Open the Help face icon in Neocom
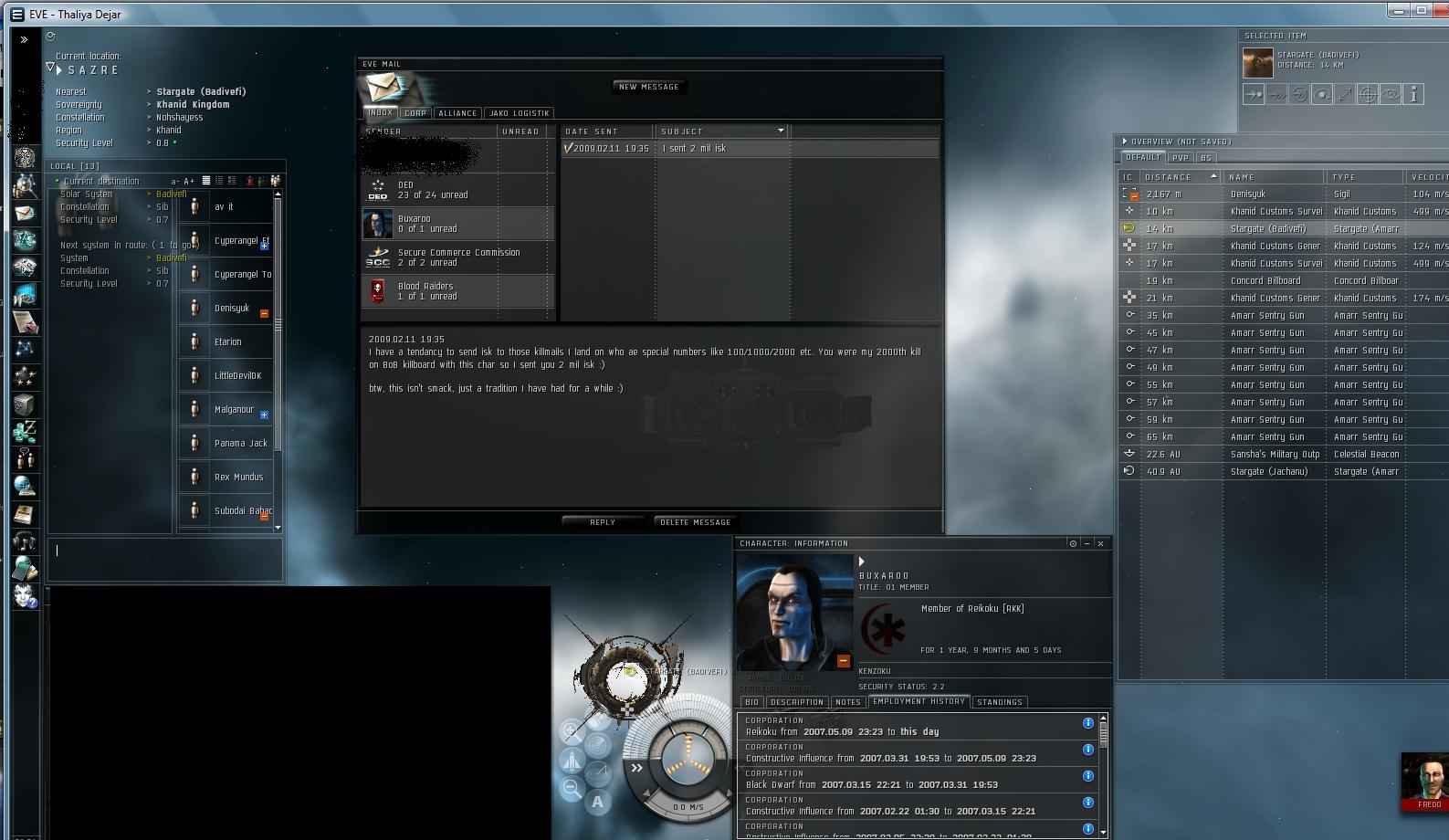Screen dimensions: 1449x840 click(x=25, y=595)
